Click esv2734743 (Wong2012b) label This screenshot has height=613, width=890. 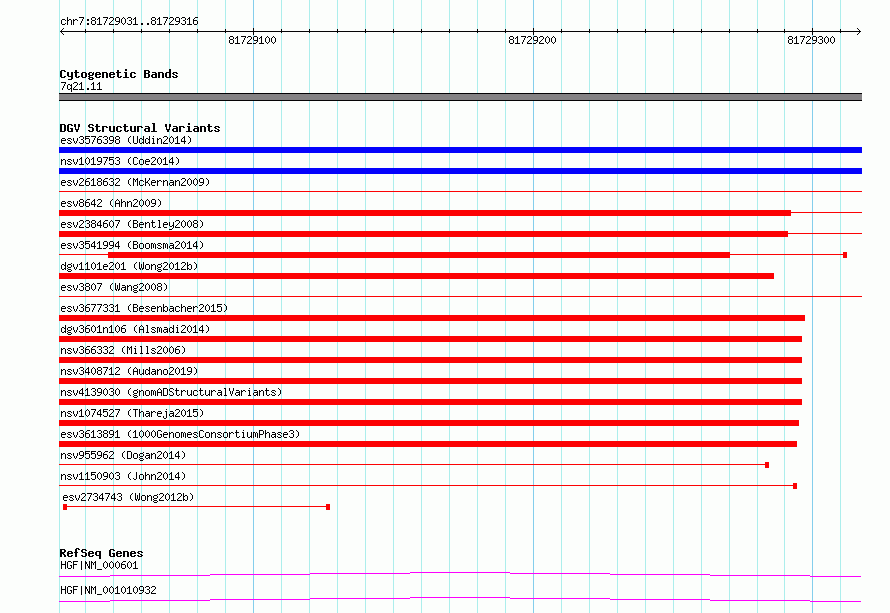128,497
